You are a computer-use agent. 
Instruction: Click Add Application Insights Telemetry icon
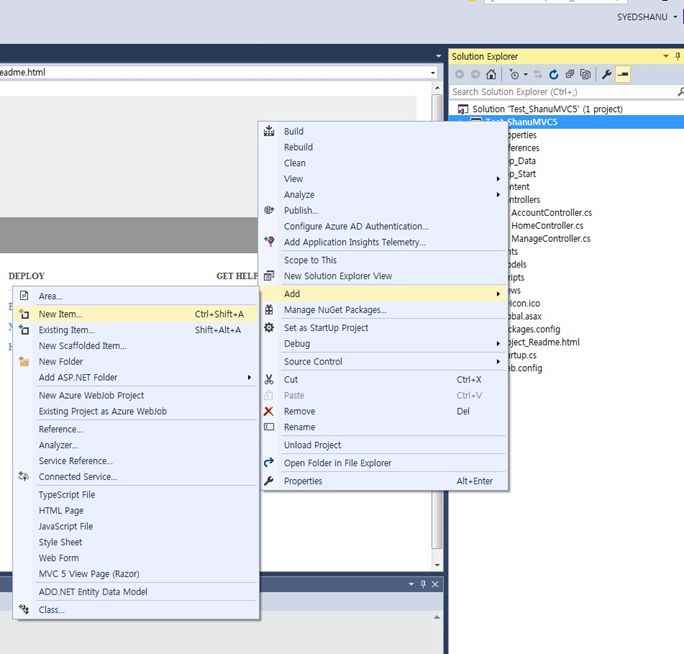(x=269, y=241)
